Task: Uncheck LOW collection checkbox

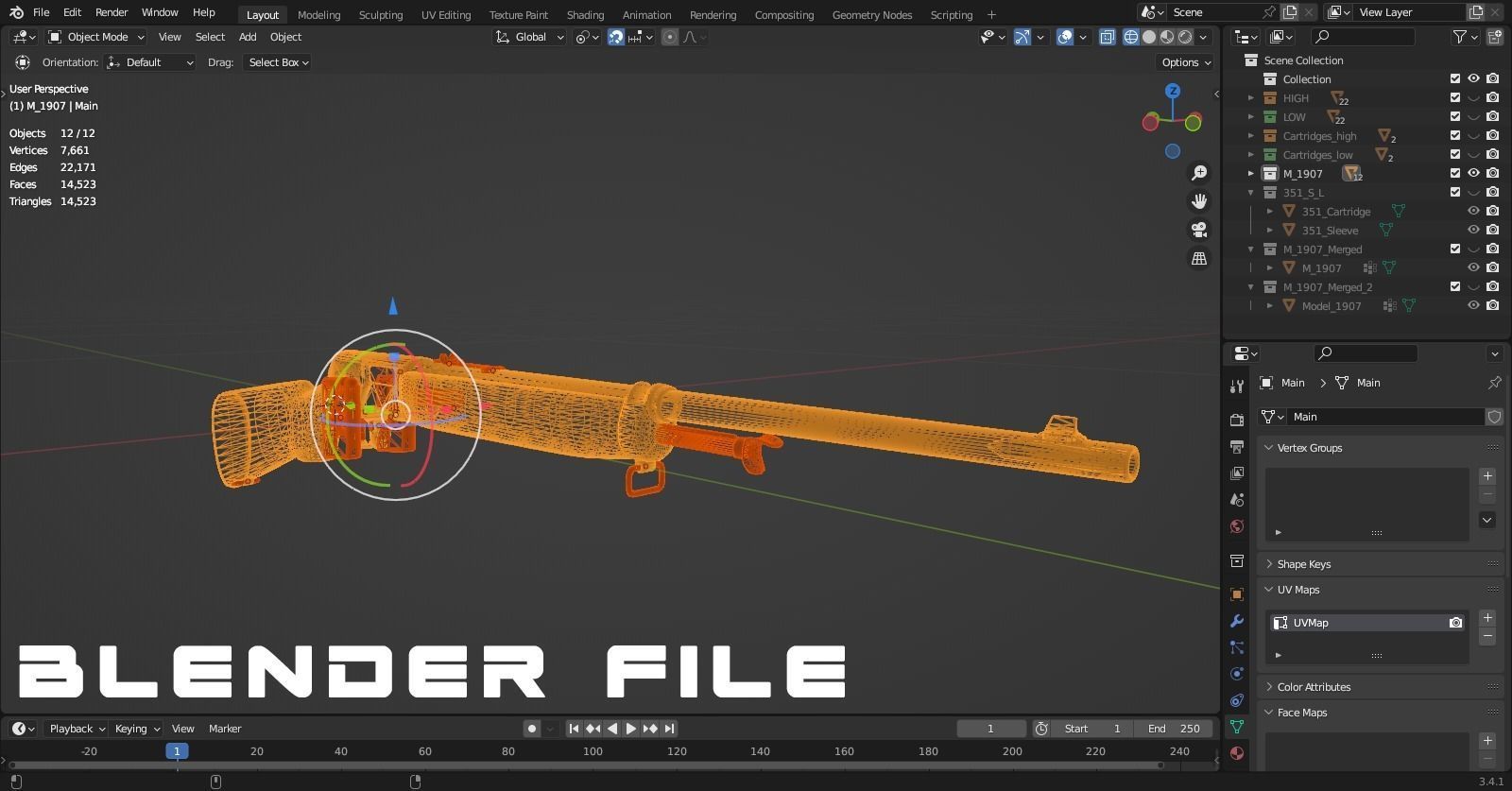Action: tap(1455, 116)
